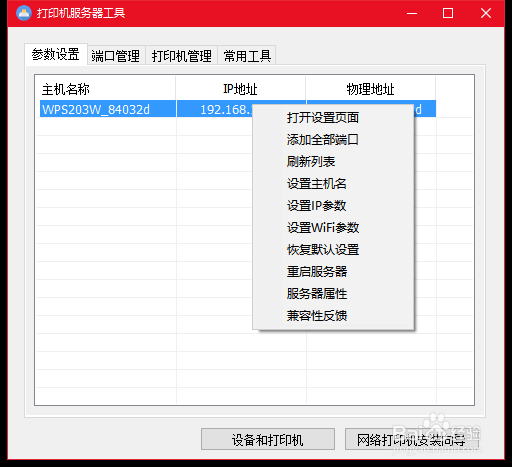The image size is (512, 467).
Task: Choose 打开设置页面 from context menu
Action: 333,118
